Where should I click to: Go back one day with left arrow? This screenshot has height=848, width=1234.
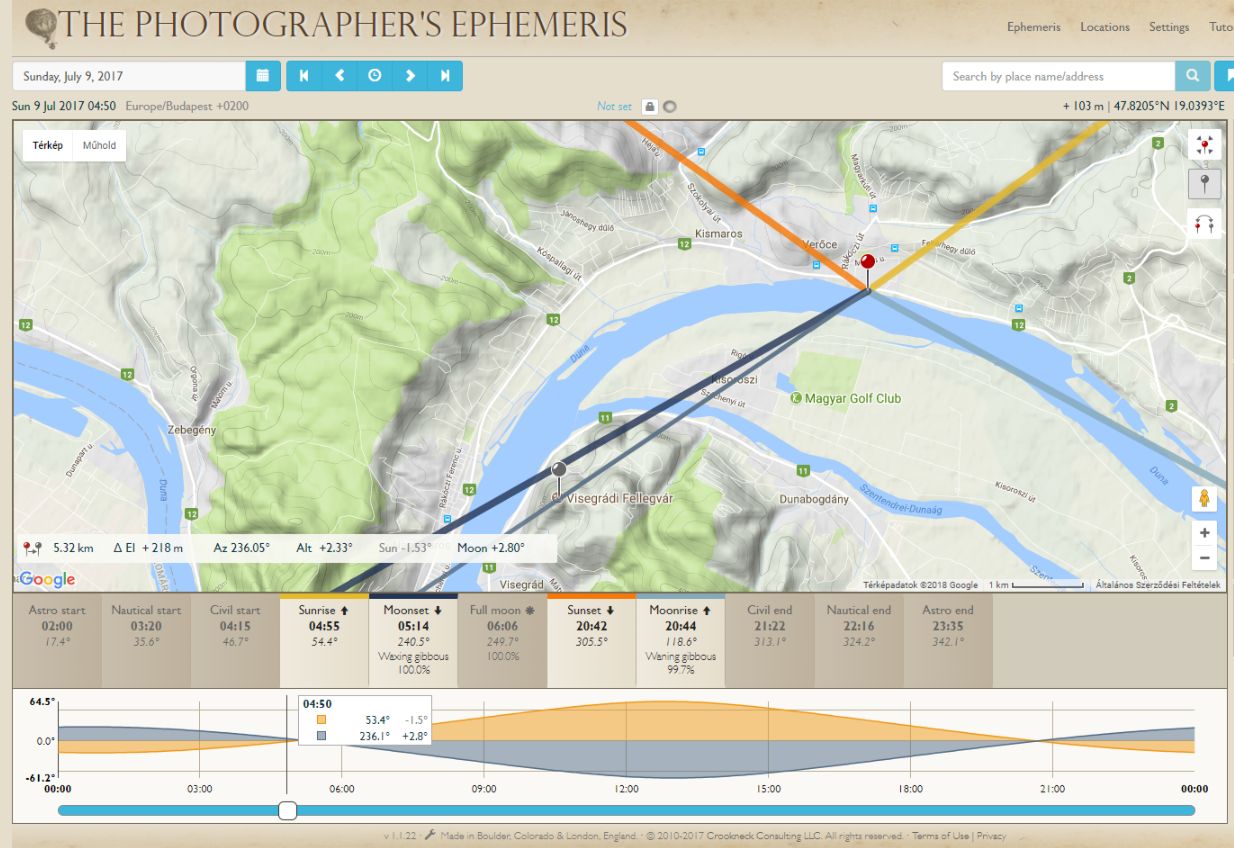tap(339, 76)
